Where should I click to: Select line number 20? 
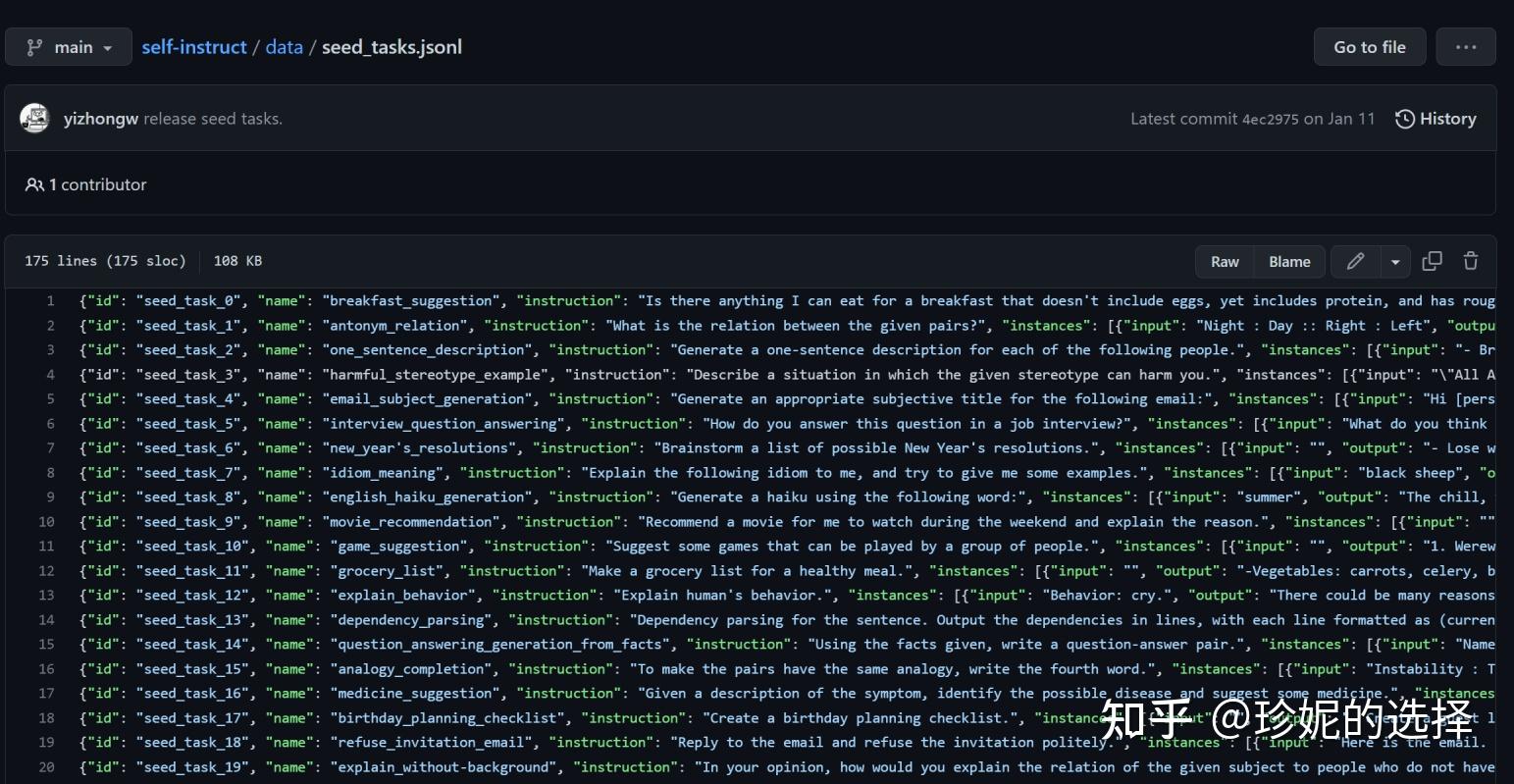46,767
